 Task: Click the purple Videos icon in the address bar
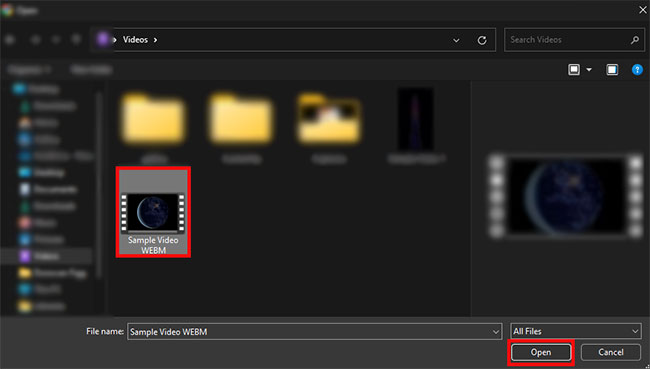[x=102, y=40]
